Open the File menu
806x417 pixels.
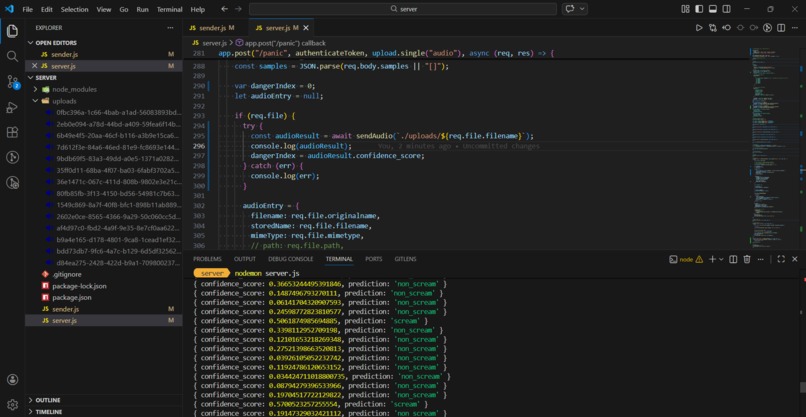pos(27,9)
